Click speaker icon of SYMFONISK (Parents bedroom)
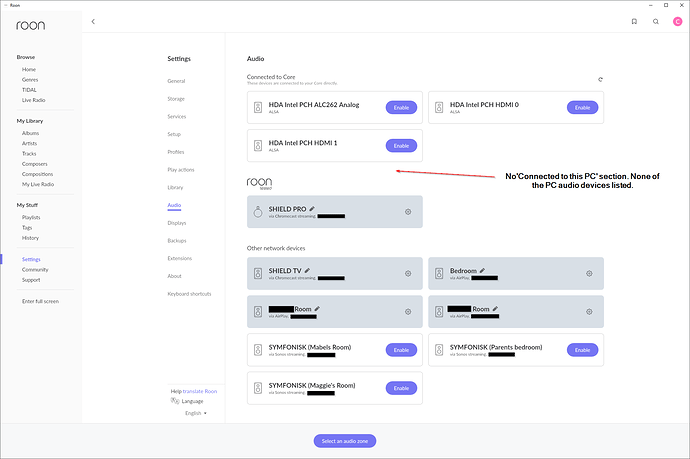The image size is (690, 459). [x=439, y=350]
